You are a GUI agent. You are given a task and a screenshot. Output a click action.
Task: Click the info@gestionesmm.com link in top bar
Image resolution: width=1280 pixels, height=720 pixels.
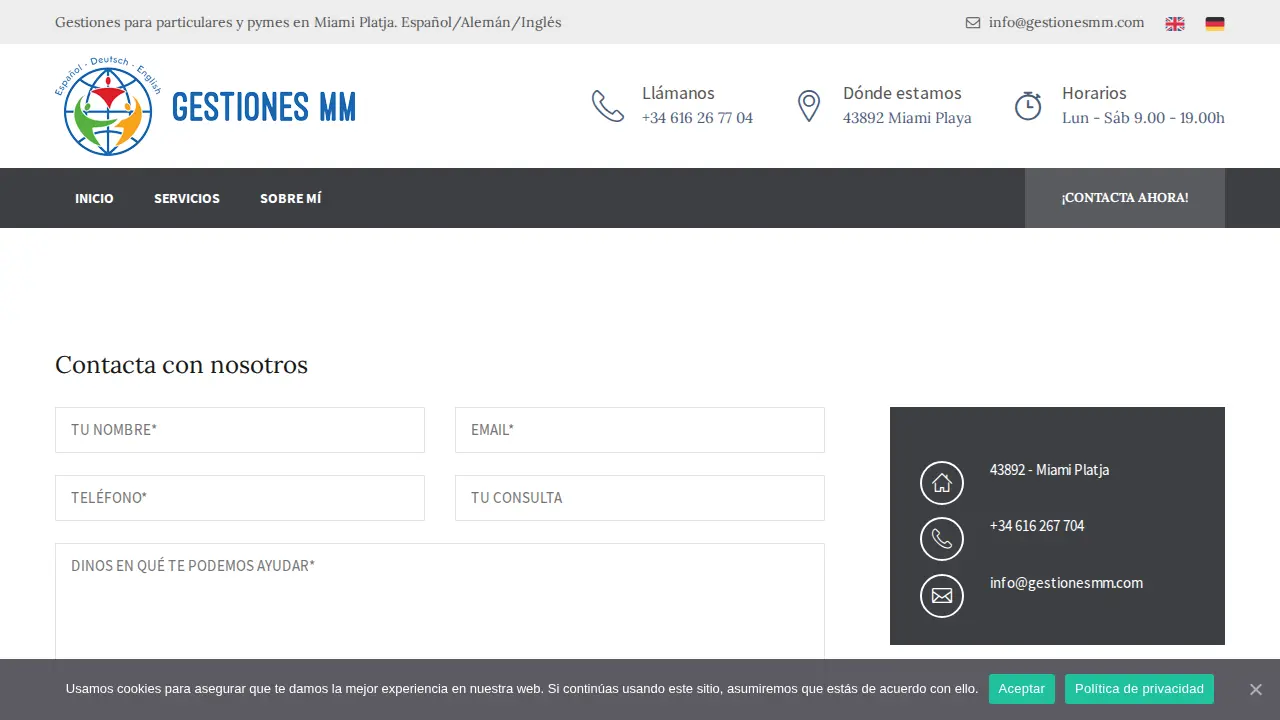tap(1067, 22)
